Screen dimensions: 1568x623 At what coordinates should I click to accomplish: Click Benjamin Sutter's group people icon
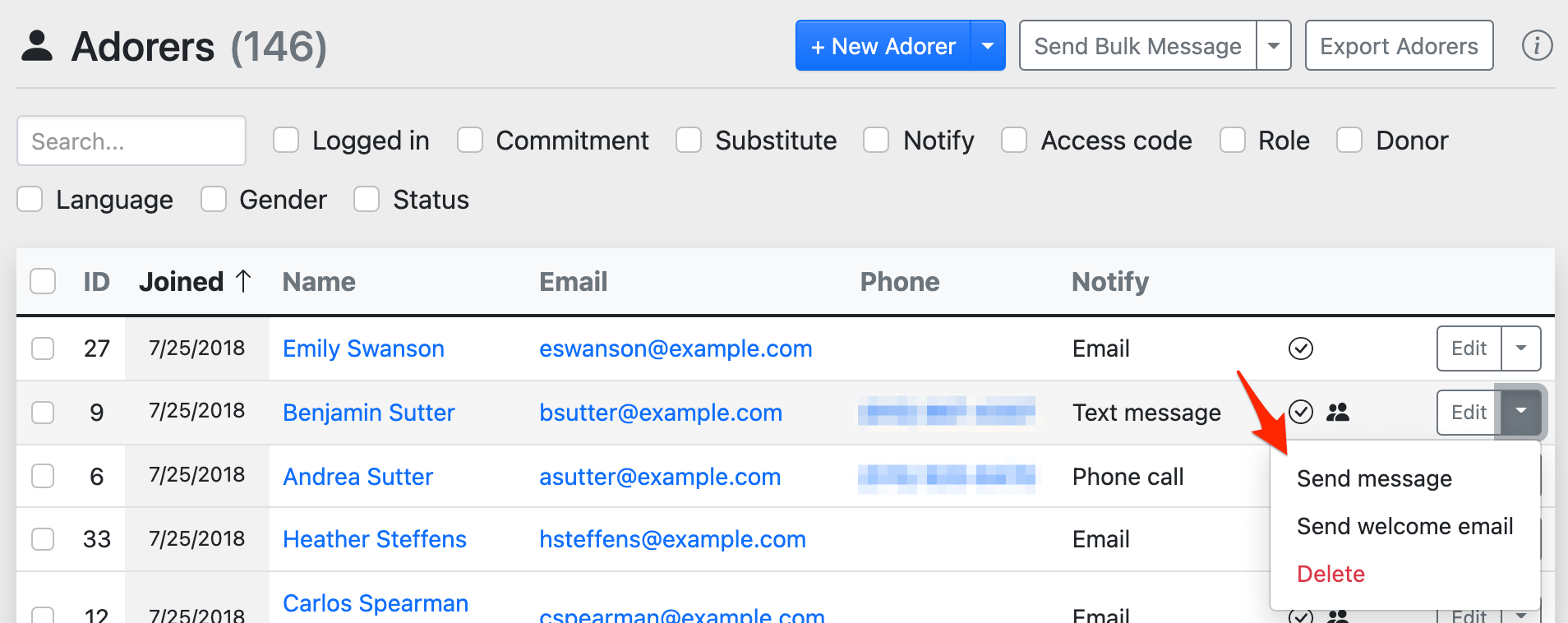[x=1338, y=412]
